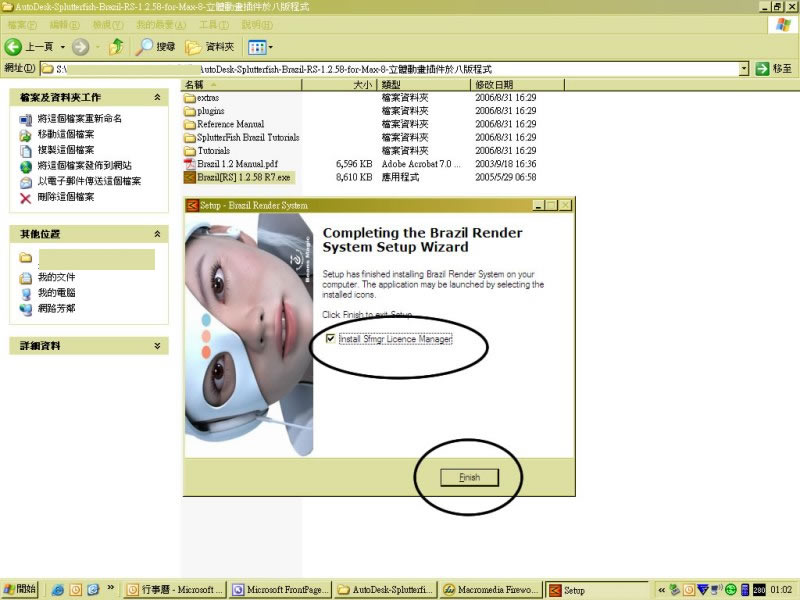Click 以電子郵件傳送這個檔案 email task
Image resolution: width=800 pixels, height=600 pixels.
tap(89, 181)
